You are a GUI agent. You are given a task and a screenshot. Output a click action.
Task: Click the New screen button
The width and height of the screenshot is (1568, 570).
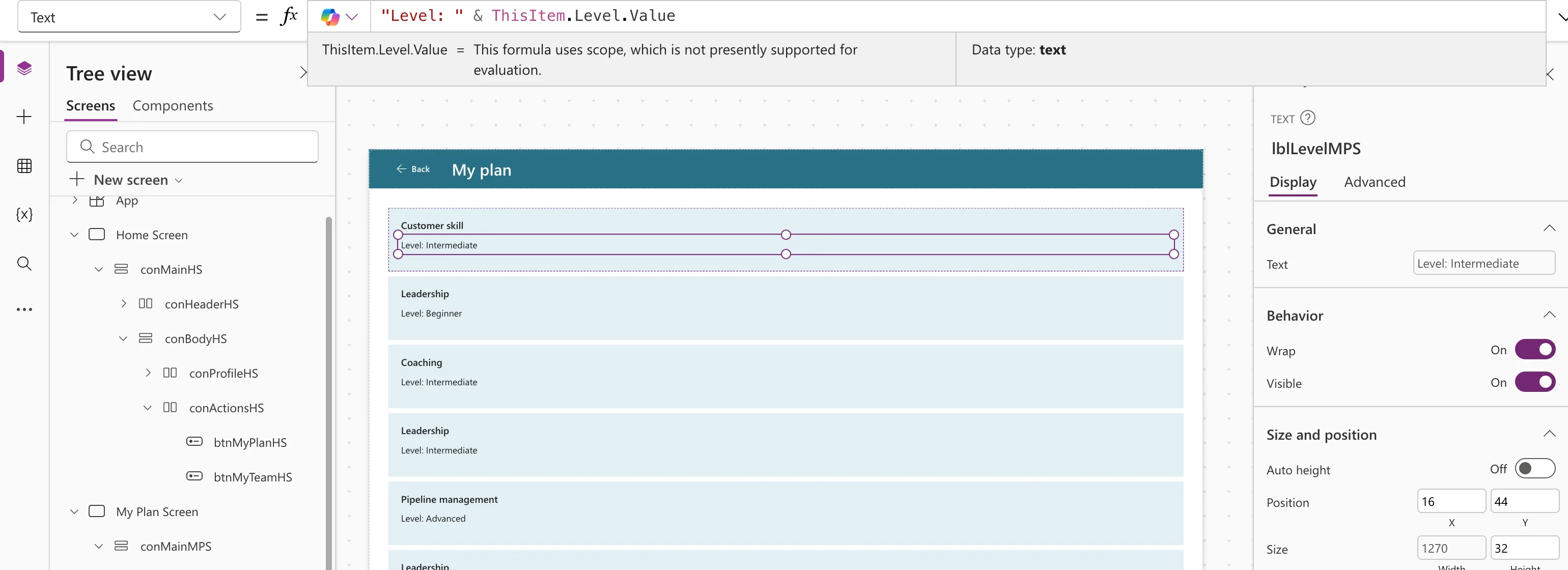(x=126, y=180)
